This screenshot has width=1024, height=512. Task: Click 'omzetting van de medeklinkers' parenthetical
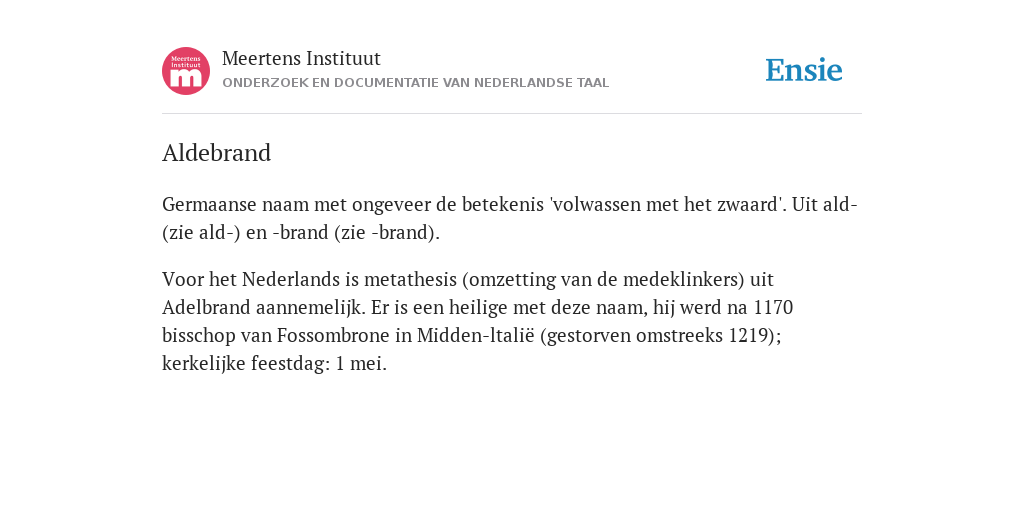pos(603,280)
